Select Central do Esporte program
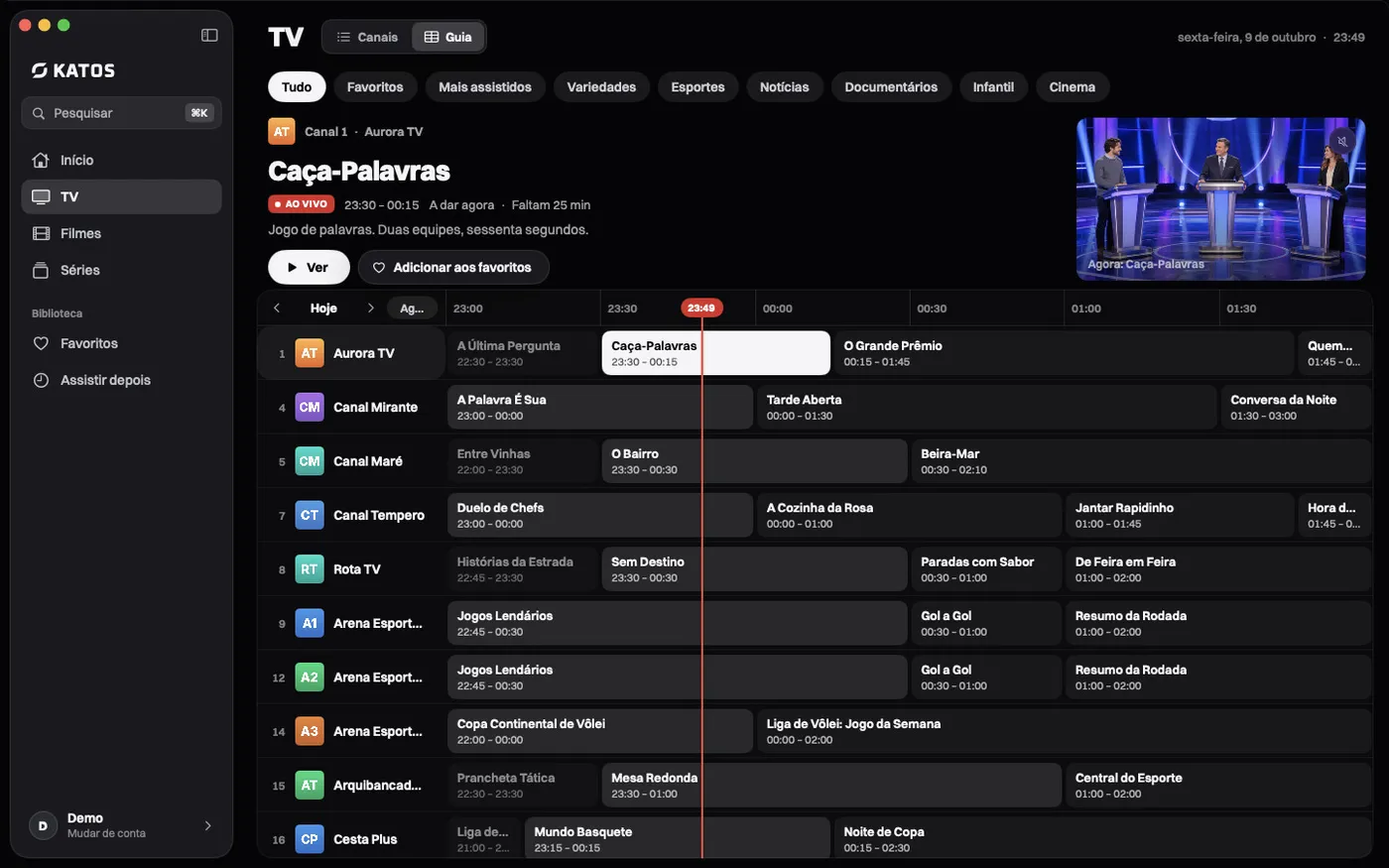 click(1218, 786)
